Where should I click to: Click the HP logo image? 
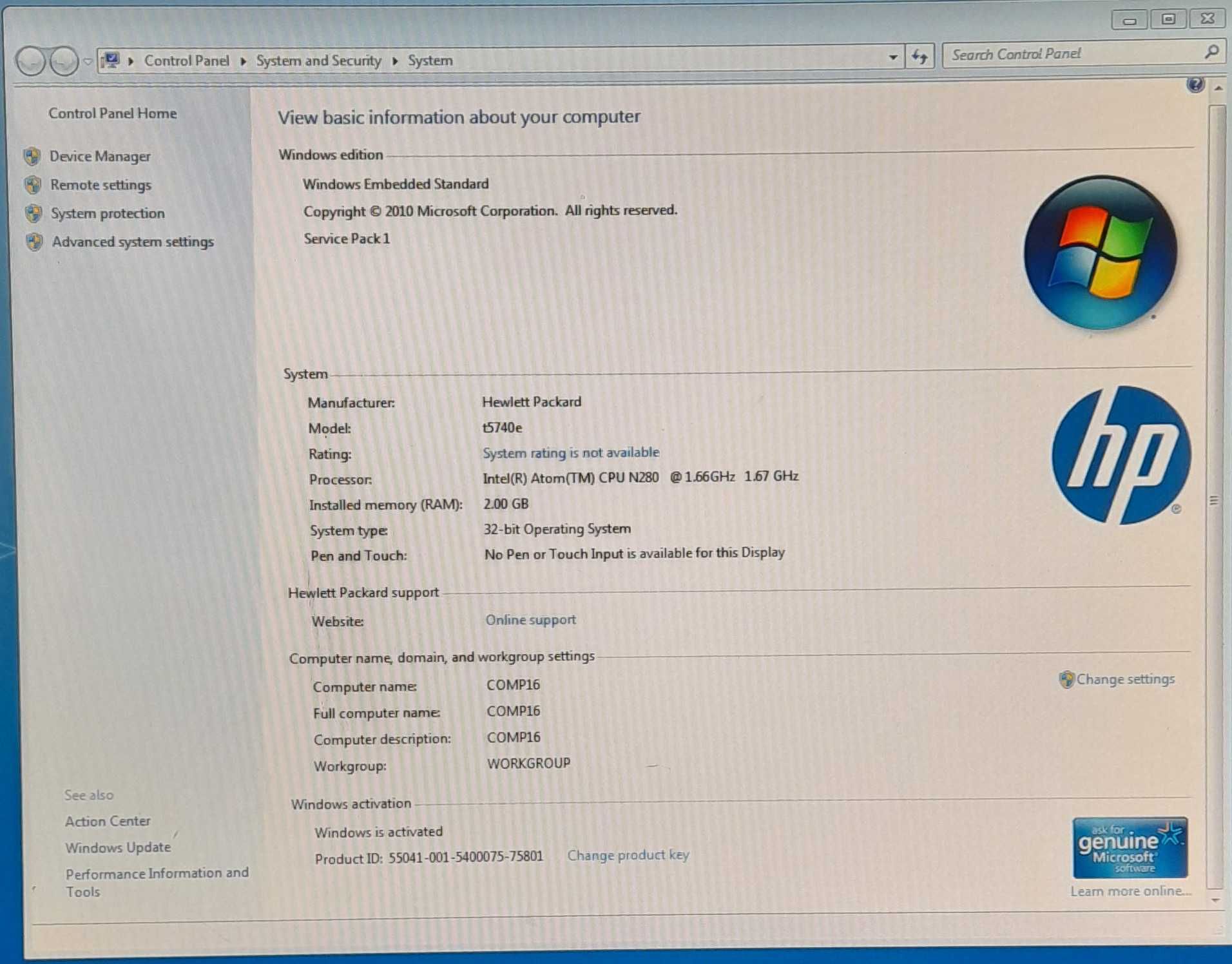(1121, 455)
